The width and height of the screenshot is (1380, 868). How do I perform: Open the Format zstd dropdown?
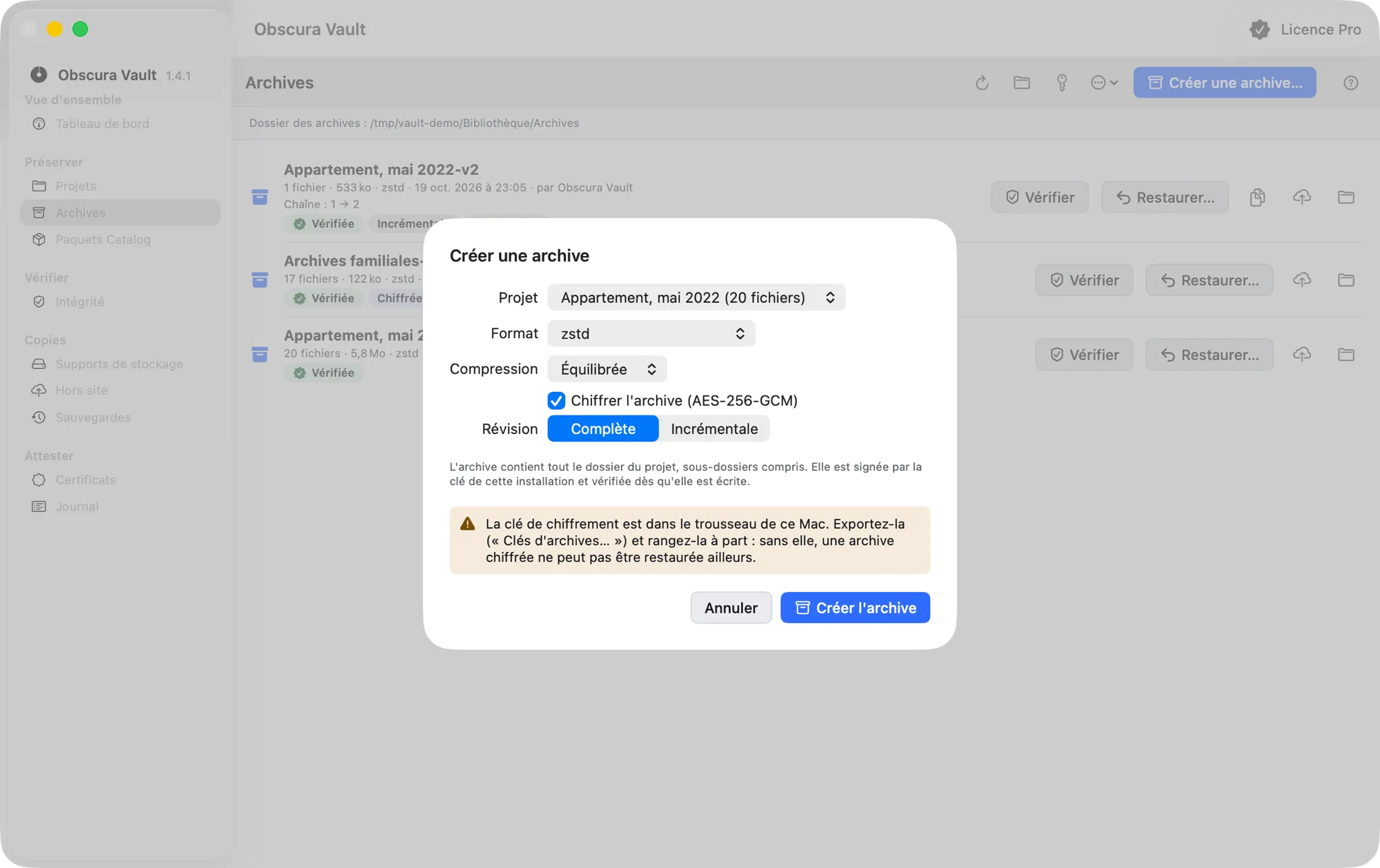(651, 334)
